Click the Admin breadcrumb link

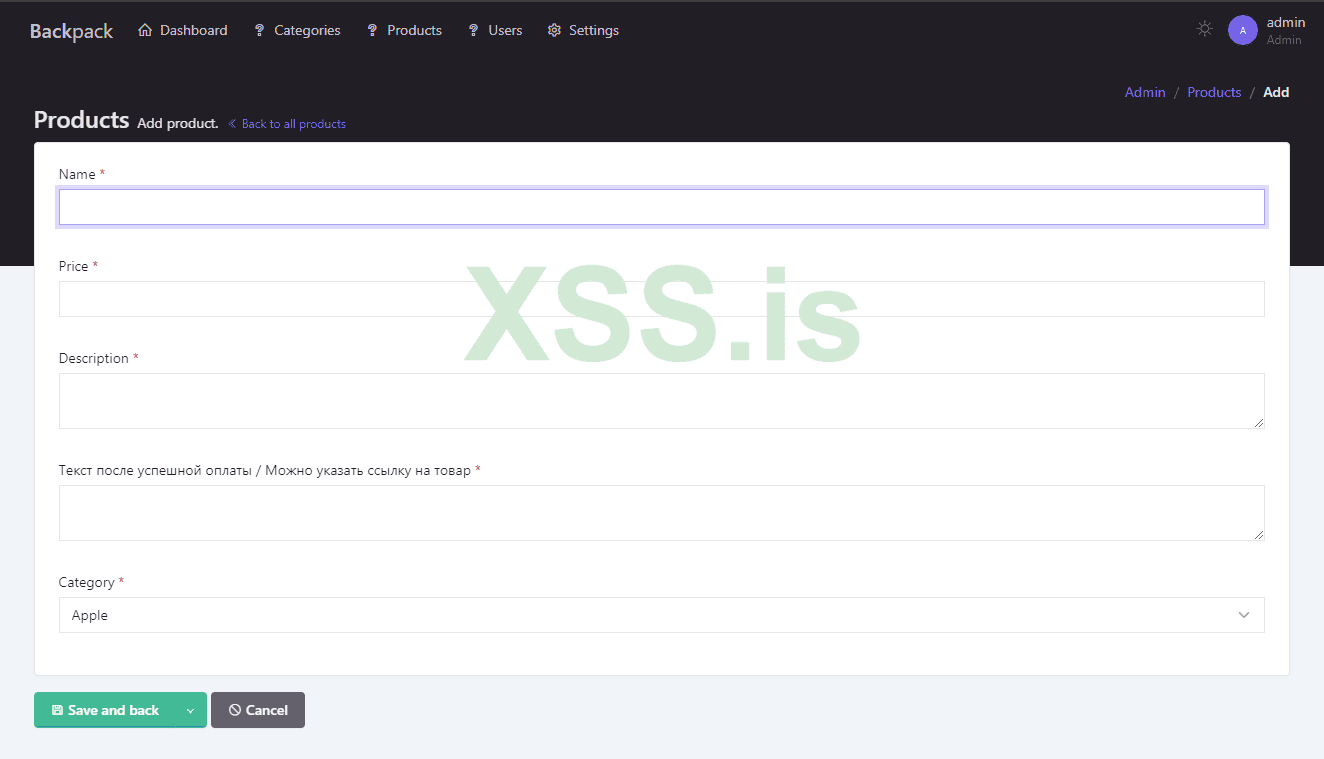[x=1145, y=92]
